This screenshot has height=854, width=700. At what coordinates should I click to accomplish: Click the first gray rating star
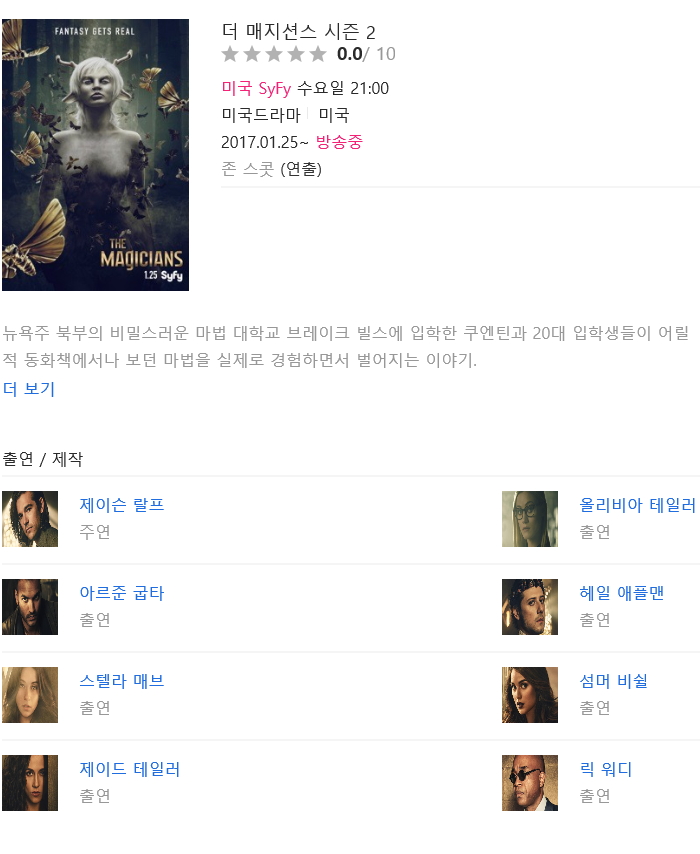[230, 54]
